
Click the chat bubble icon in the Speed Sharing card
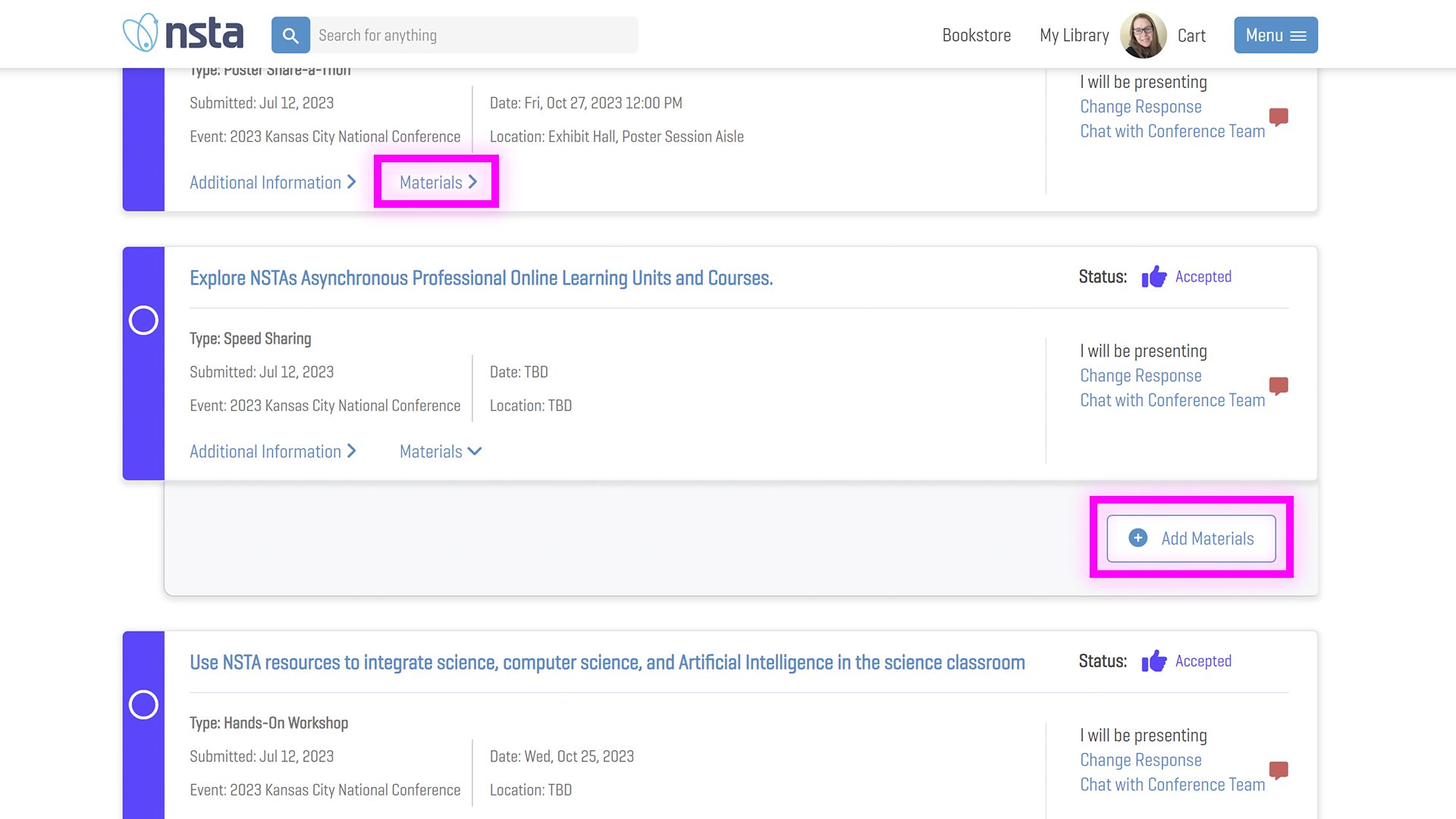pyautogui.click(x=1279, y=386)
